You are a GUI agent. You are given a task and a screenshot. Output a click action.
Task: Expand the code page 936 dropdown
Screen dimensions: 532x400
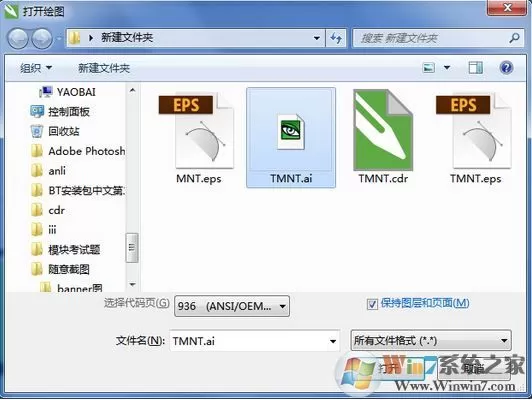pos(232,306)
